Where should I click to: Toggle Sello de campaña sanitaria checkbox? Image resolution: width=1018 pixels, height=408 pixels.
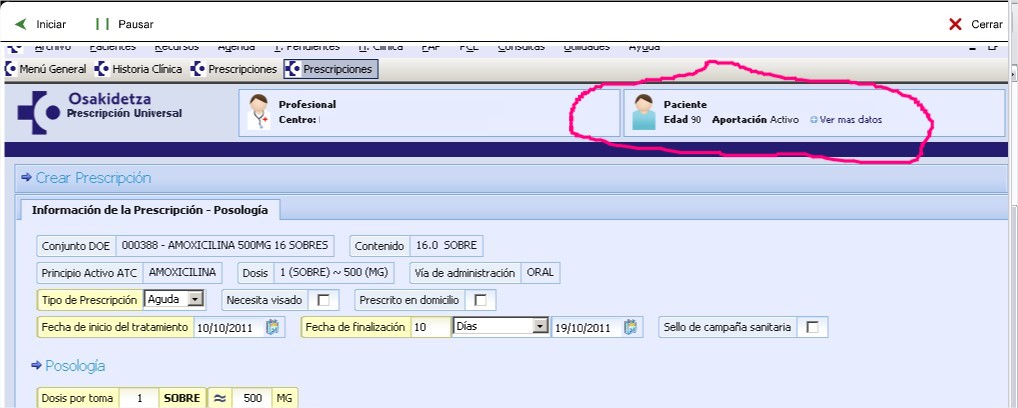[813, 327]
